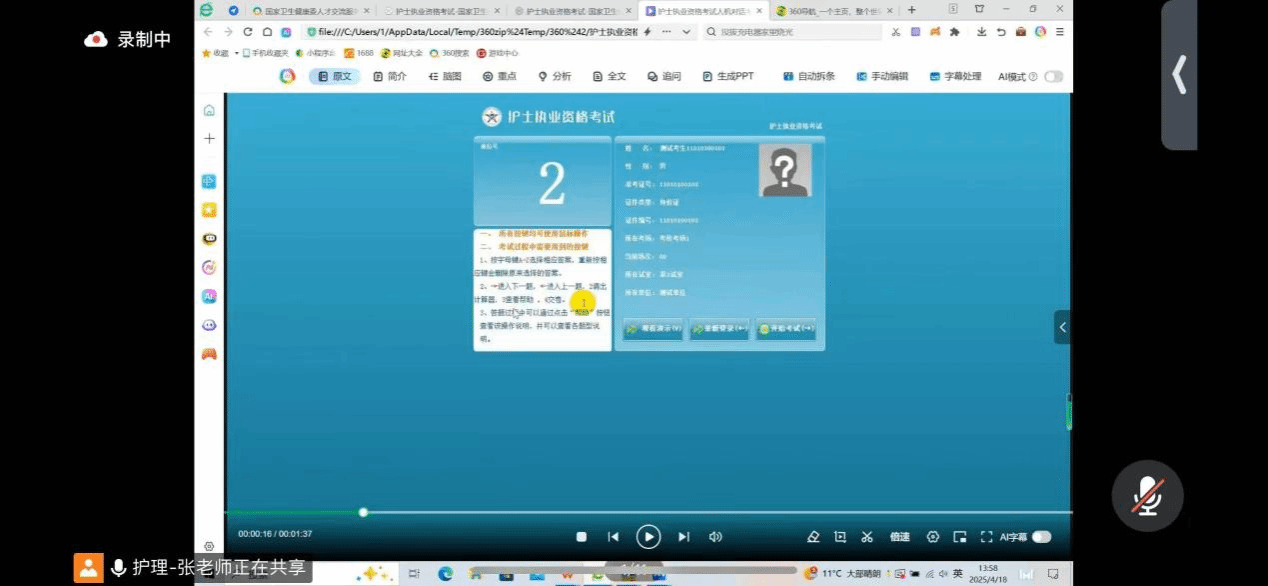This screenshot has height=586, width=1268.
Task: Skip to the next video track
Action: coord(684,537)
